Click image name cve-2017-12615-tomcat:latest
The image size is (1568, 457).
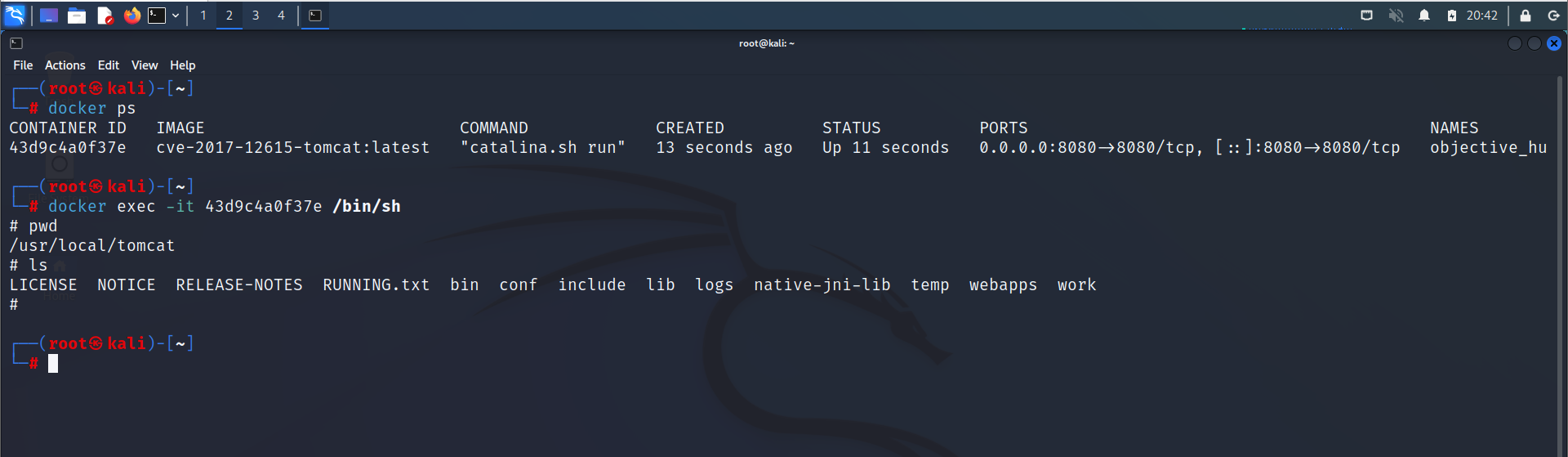[x=293, y=147]
